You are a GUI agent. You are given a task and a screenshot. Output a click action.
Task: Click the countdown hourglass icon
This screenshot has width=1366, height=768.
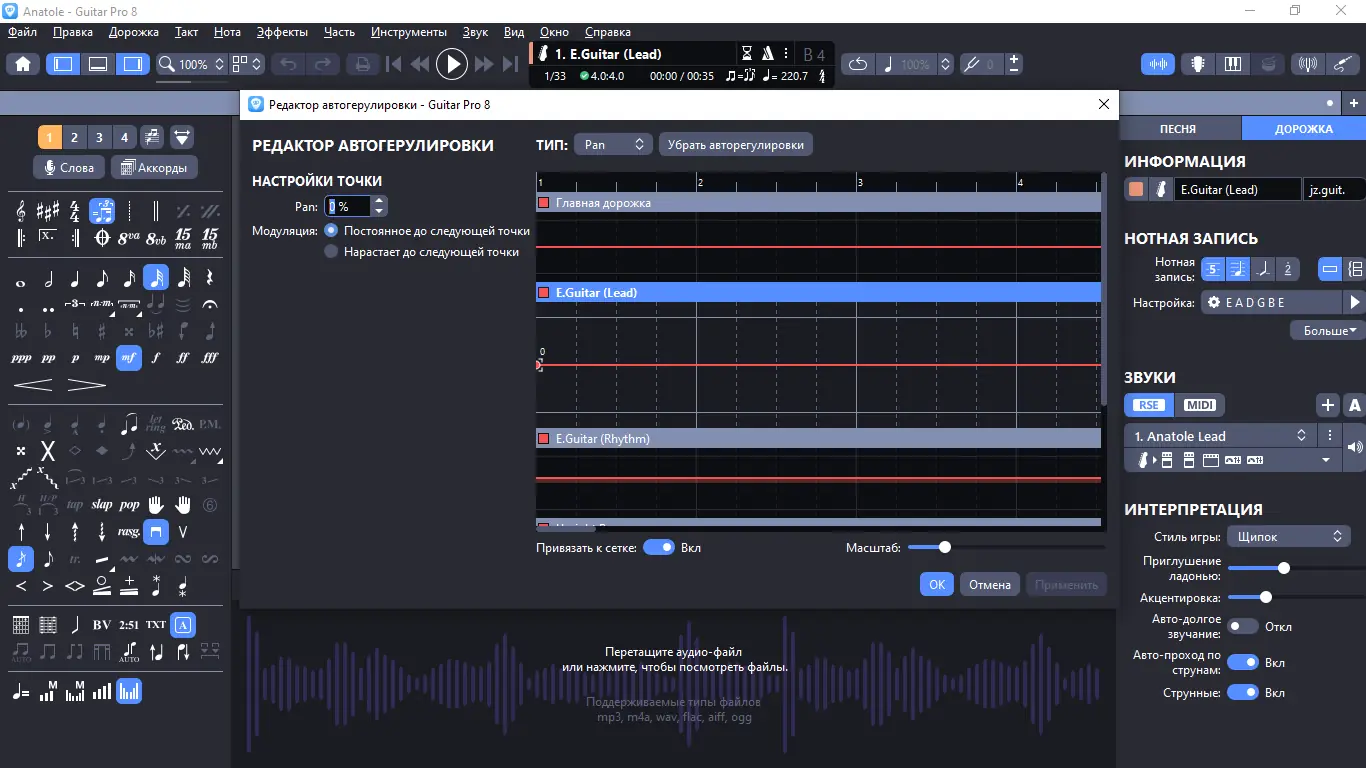[x=746, y=54]
